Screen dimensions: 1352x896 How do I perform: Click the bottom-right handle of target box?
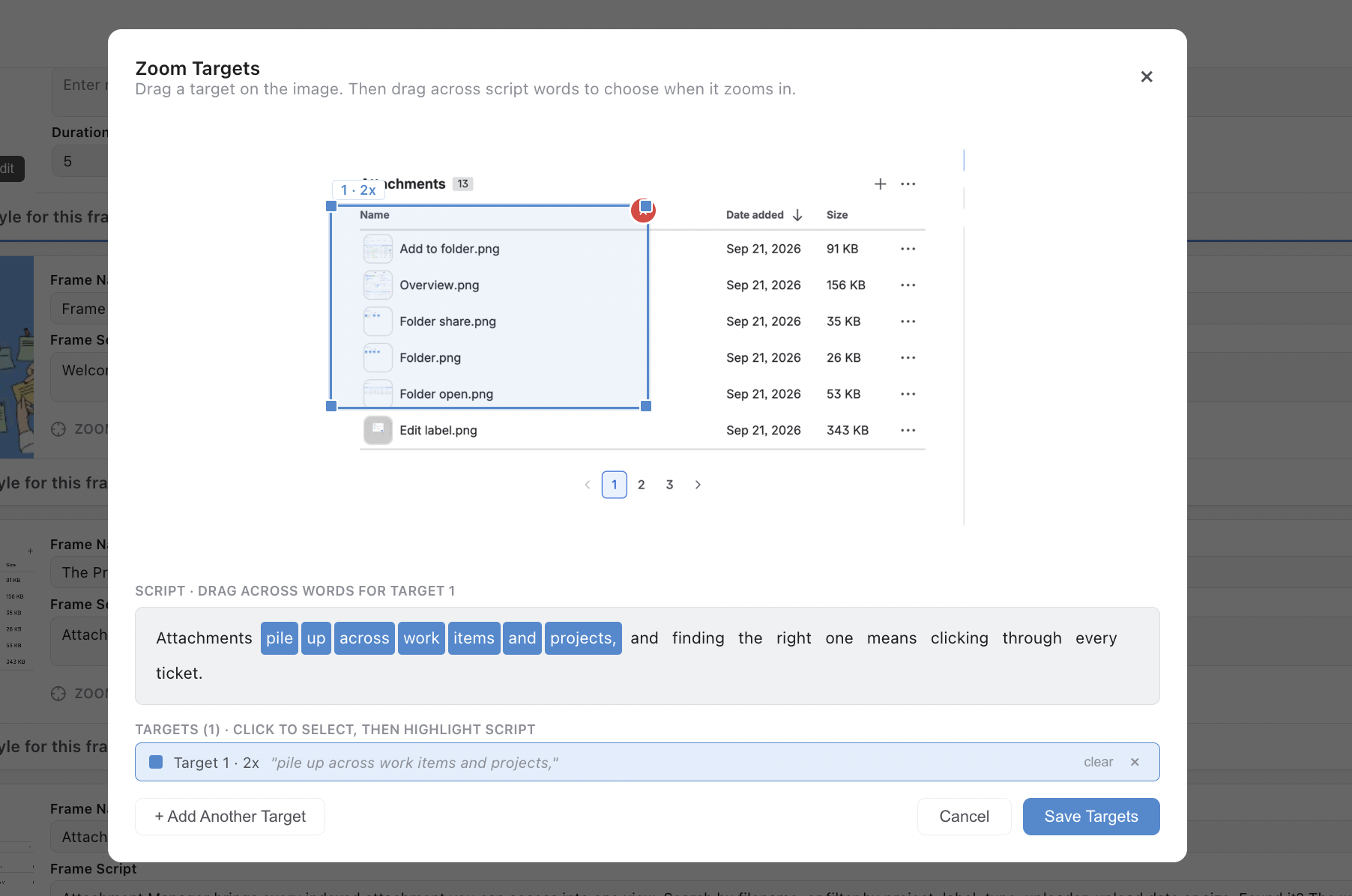[646, 406]
